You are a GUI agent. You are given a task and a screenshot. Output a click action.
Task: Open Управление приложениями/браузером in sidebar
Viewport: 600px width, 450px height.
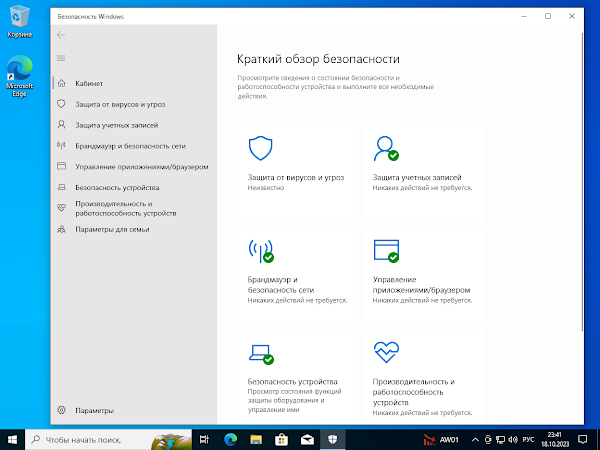point(135,166)
